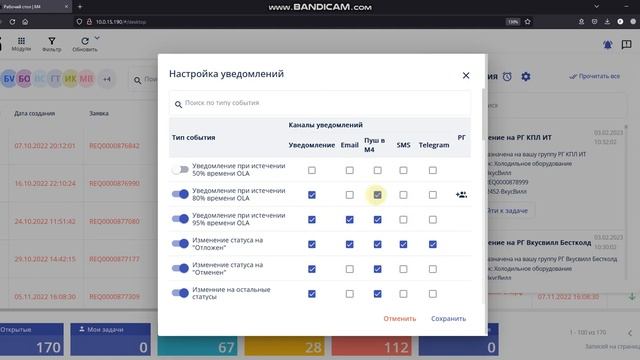This screenshot has width=640, height=360.
Task: Click the notification bell icon
Action: 607,44
